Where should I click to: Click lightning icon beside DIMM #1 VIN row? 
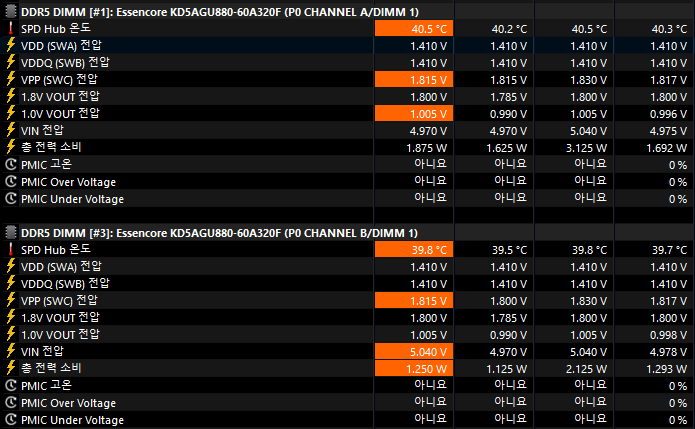[x=11, y=130]
